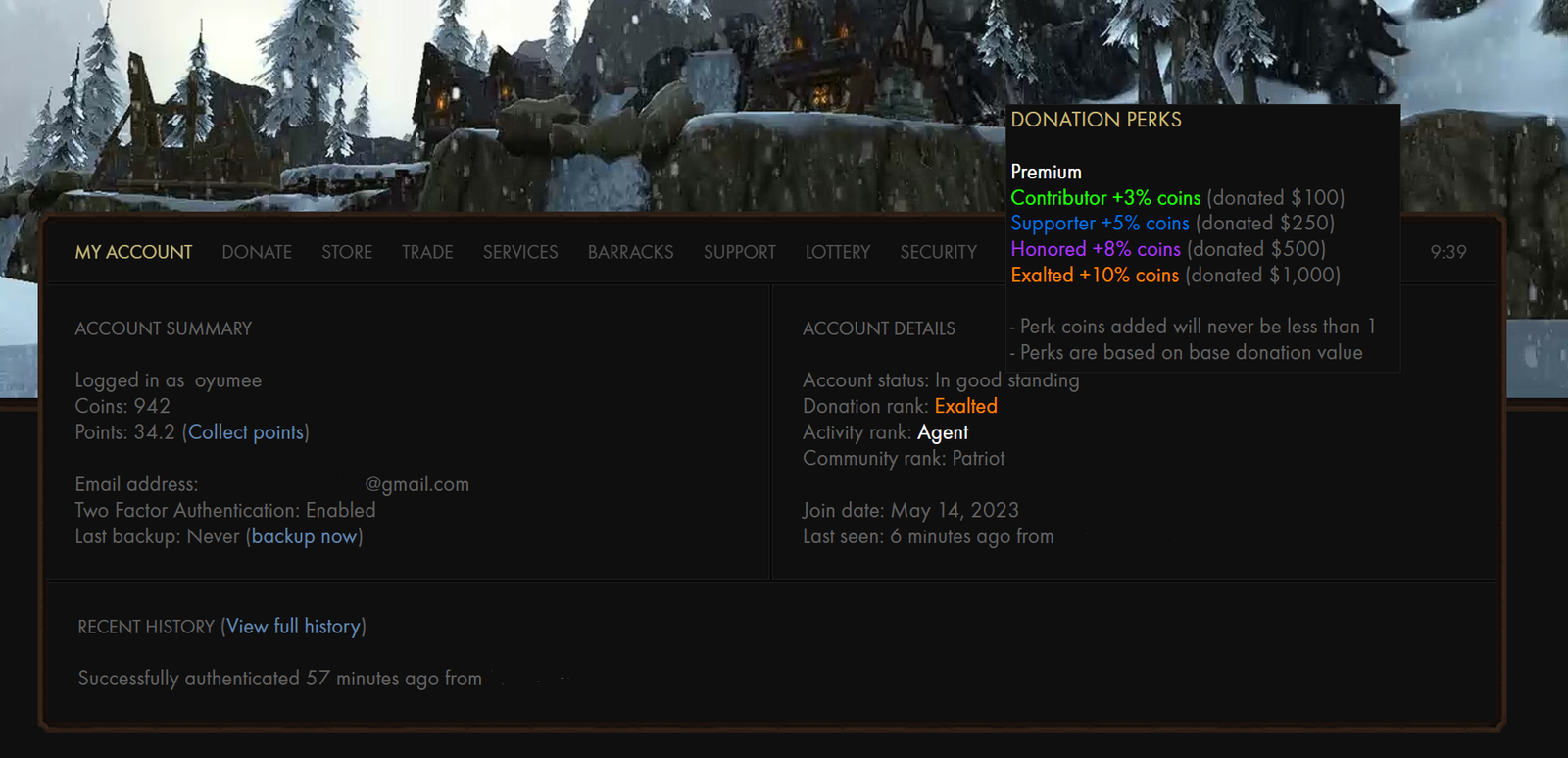The width and height of the screenshot is (1568, 758).
Task: Click the orange Exalted donation rank
Action: [x=965, y=406]
